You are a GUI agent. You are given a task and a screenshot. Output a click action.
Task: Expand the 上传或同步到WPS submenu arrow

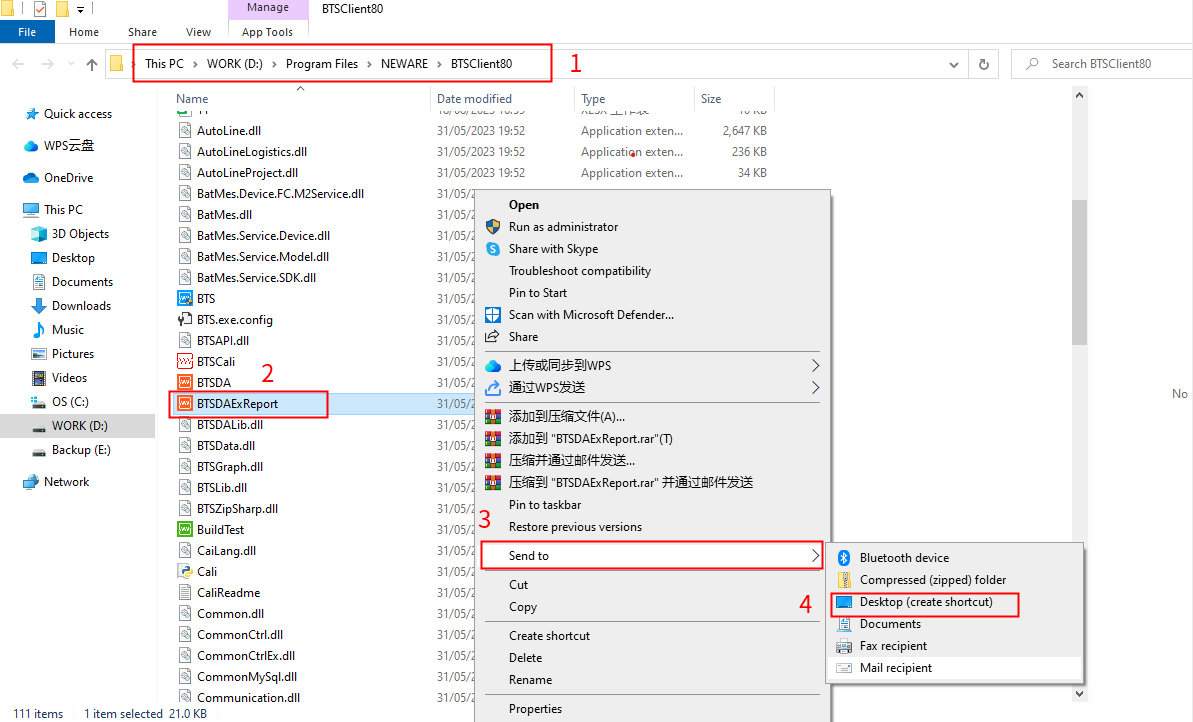click(x=816, y=365)
